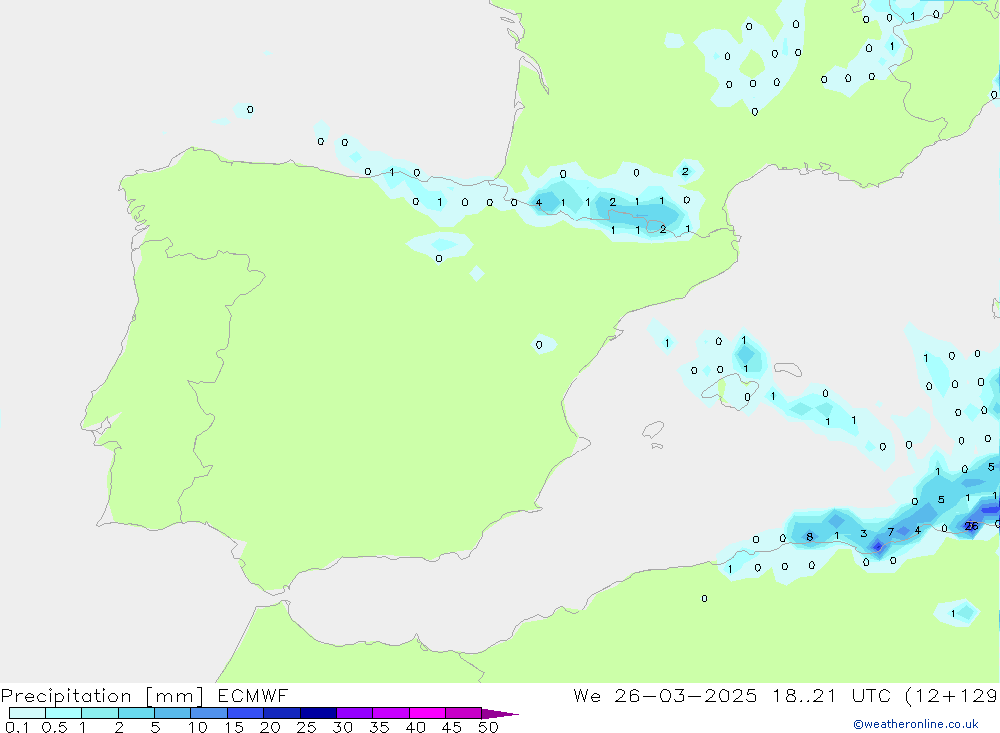Click the '4' value over the western Pyrenees

click(x=539, y=203)
